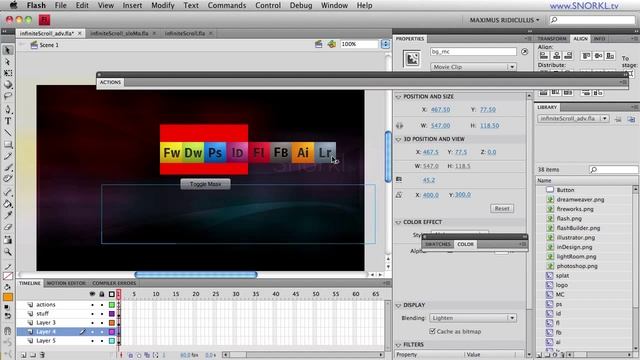Toggle outline square for Layer 5
This screenshot has height=360, width=640.
(111, 341)
